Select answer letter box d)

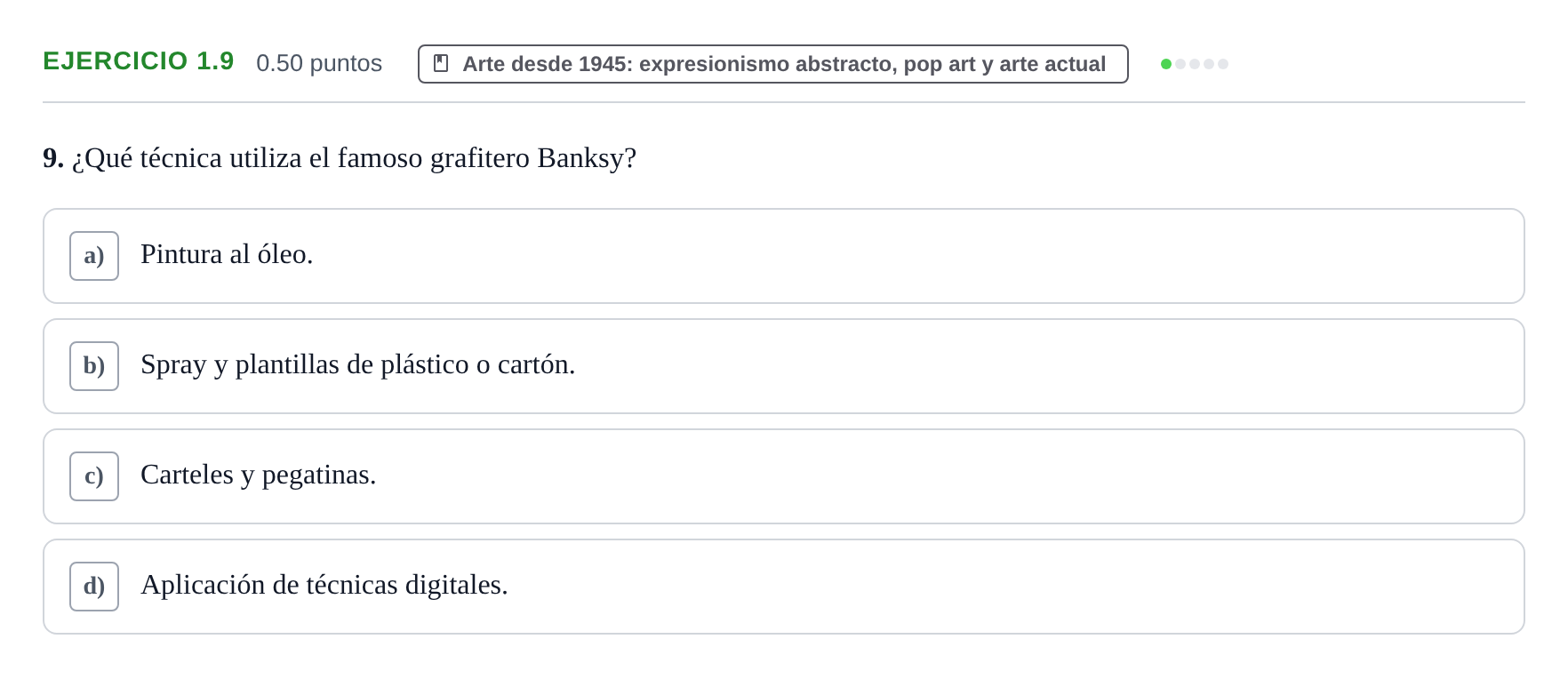(x=94, y=587)
